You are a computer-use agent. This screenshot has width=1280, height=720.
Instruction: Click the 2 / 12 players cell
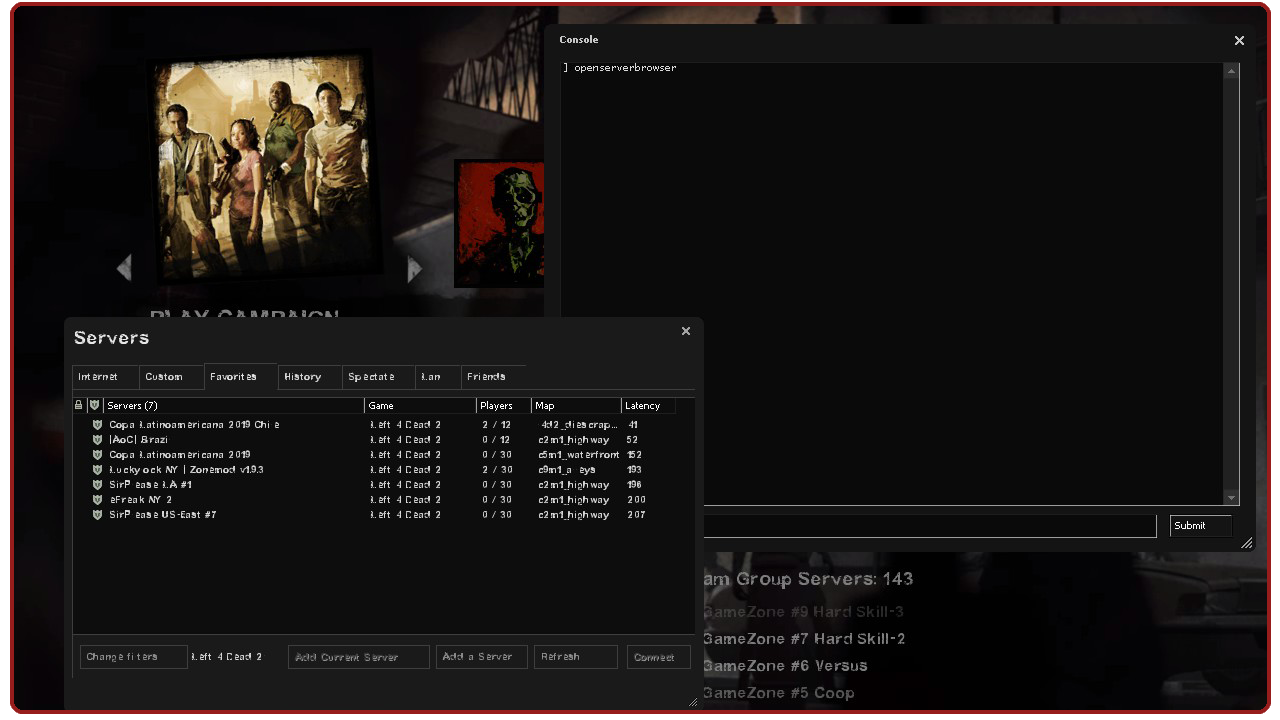click(x=497, y=425)
